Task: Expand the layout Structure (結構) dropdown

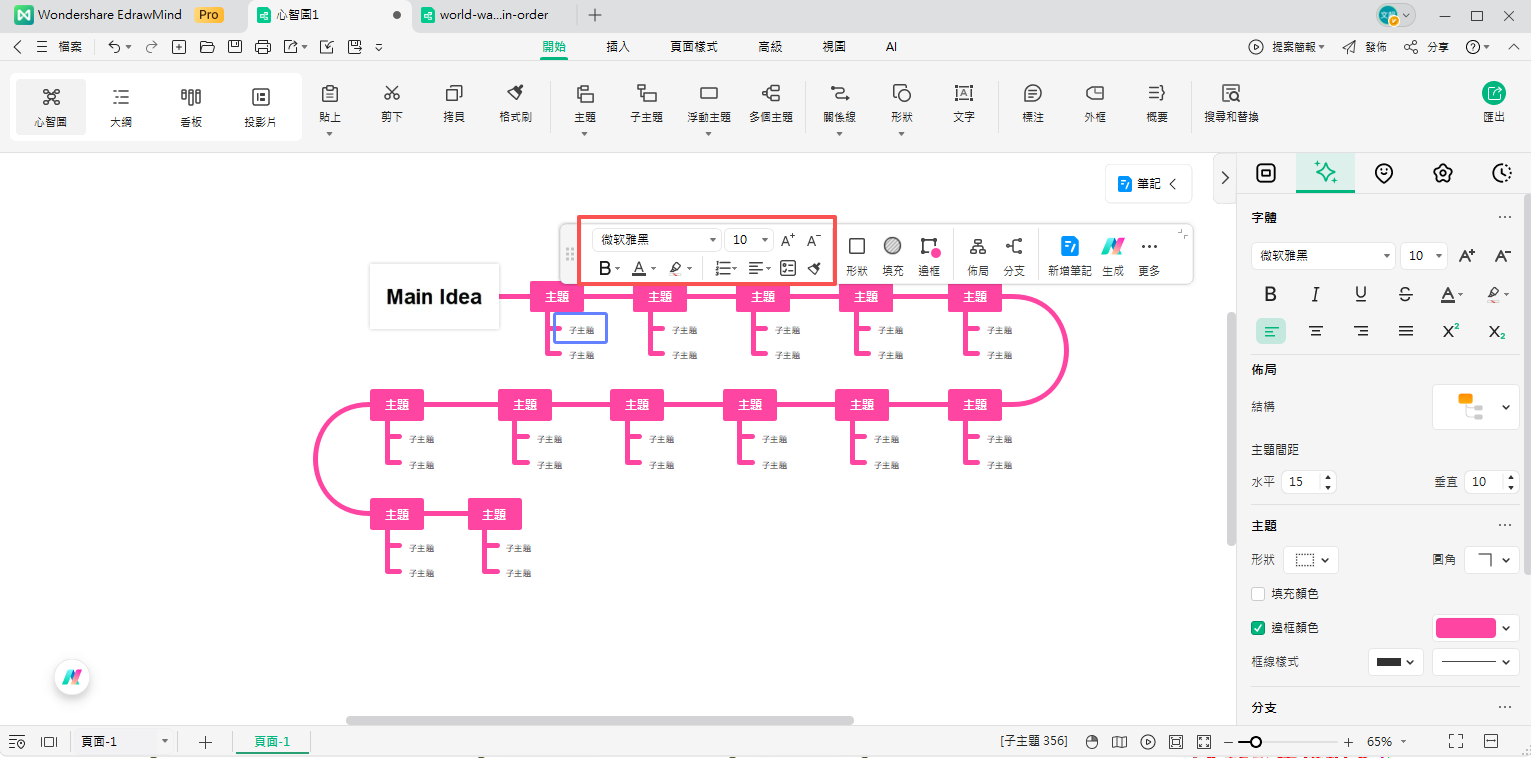Action: (x=1475, y=407)
